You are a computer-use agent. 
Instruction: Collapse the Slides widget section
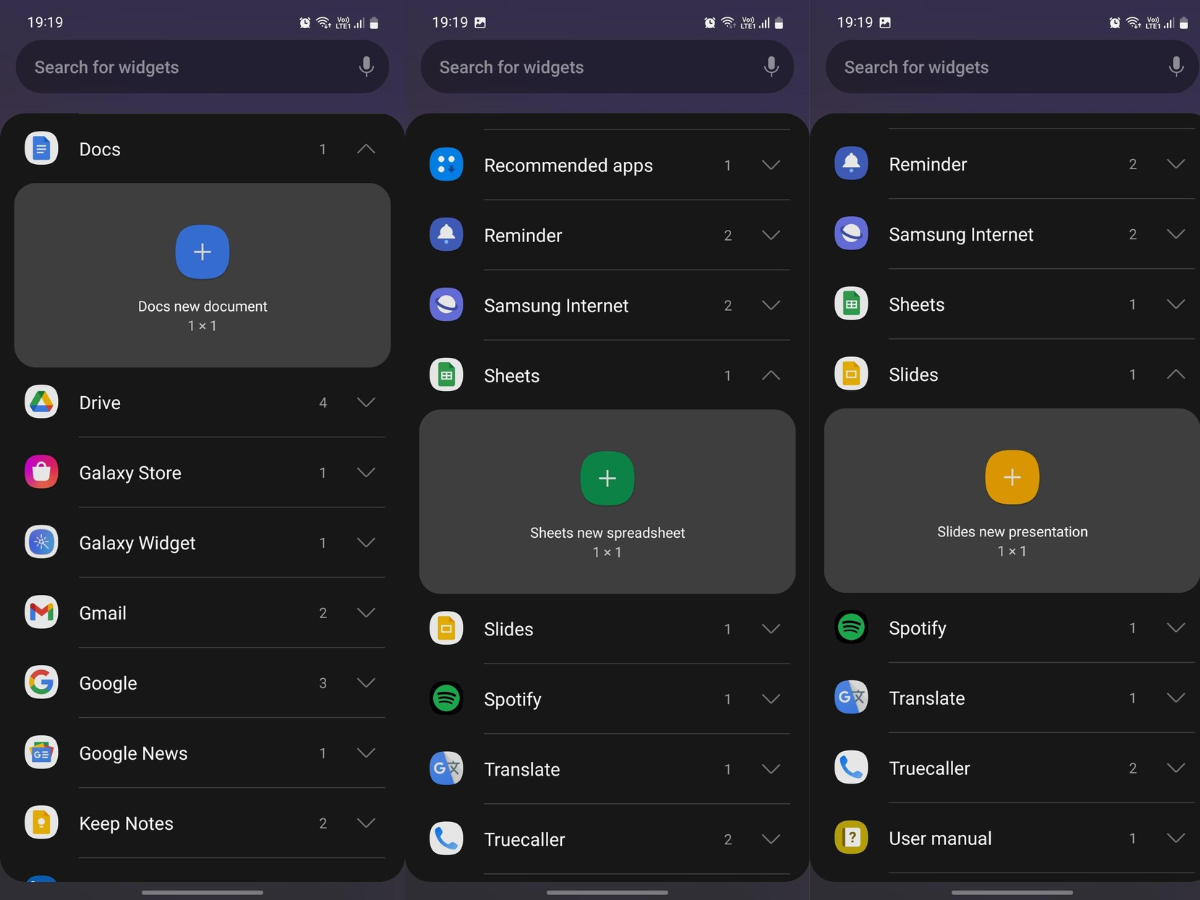point(1176,374)
